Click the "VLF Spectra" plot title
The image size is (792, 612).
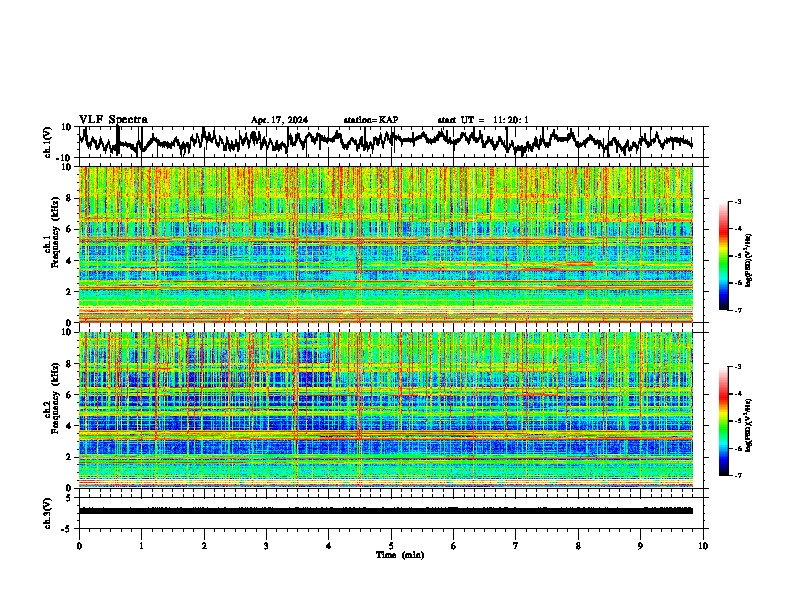113,120
